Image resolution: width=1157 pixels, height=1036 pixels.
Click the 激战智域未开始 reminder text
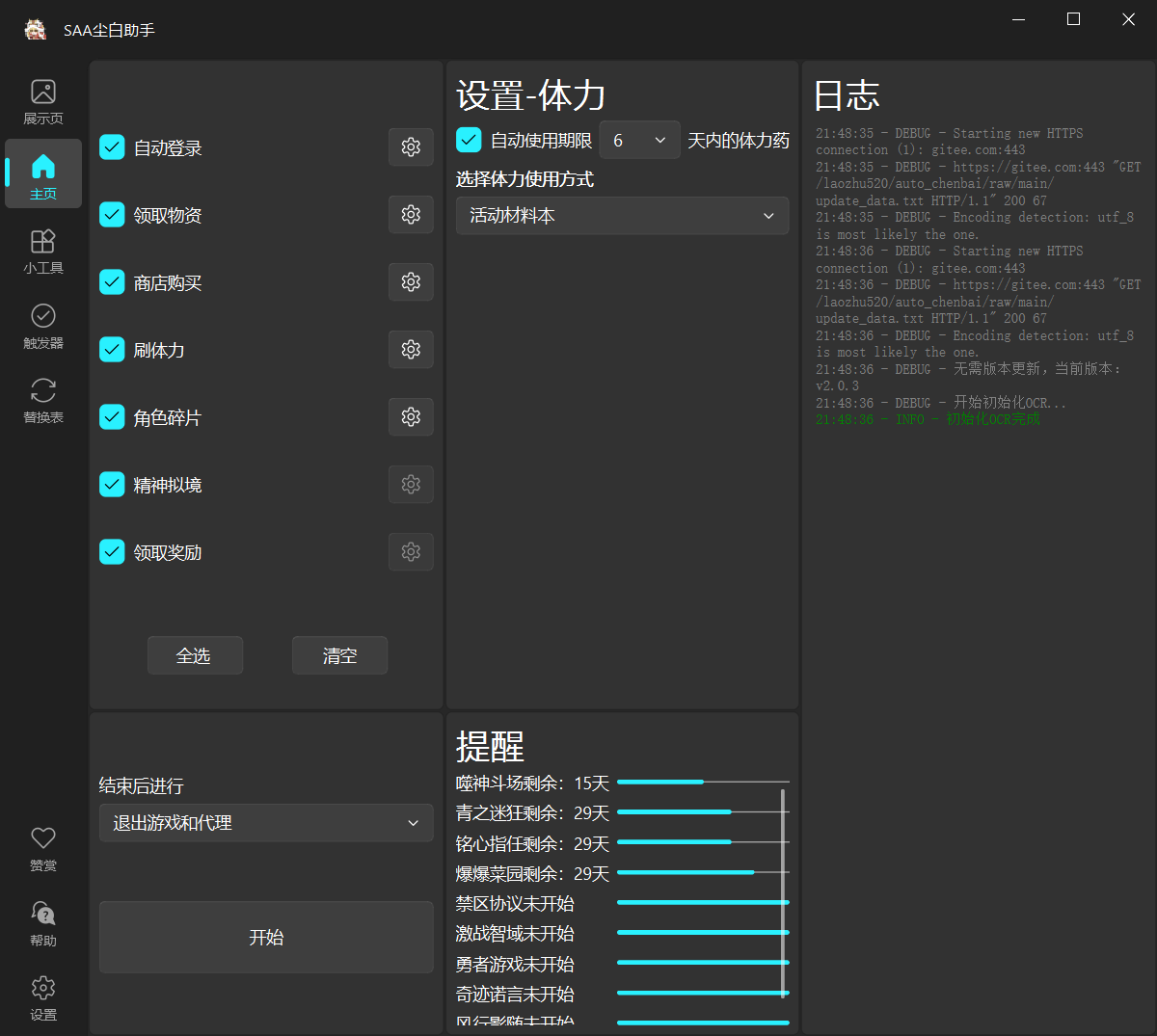click(x=515, y=933)
